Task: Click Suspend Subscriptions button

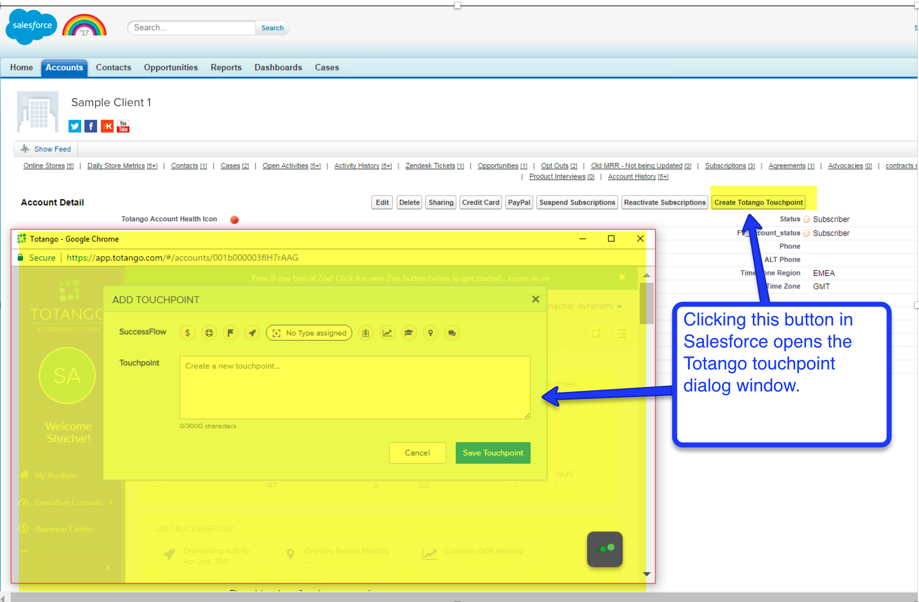Action: (x=577, y=202)
